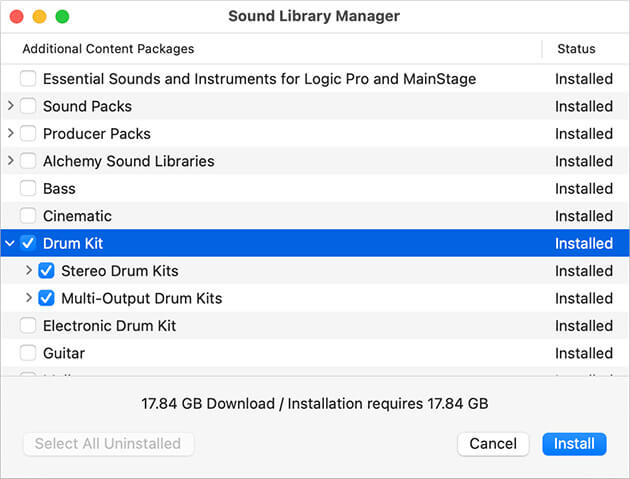Enable the Cinematic package checkbox

pyautogui.click(x=28, y=216)
